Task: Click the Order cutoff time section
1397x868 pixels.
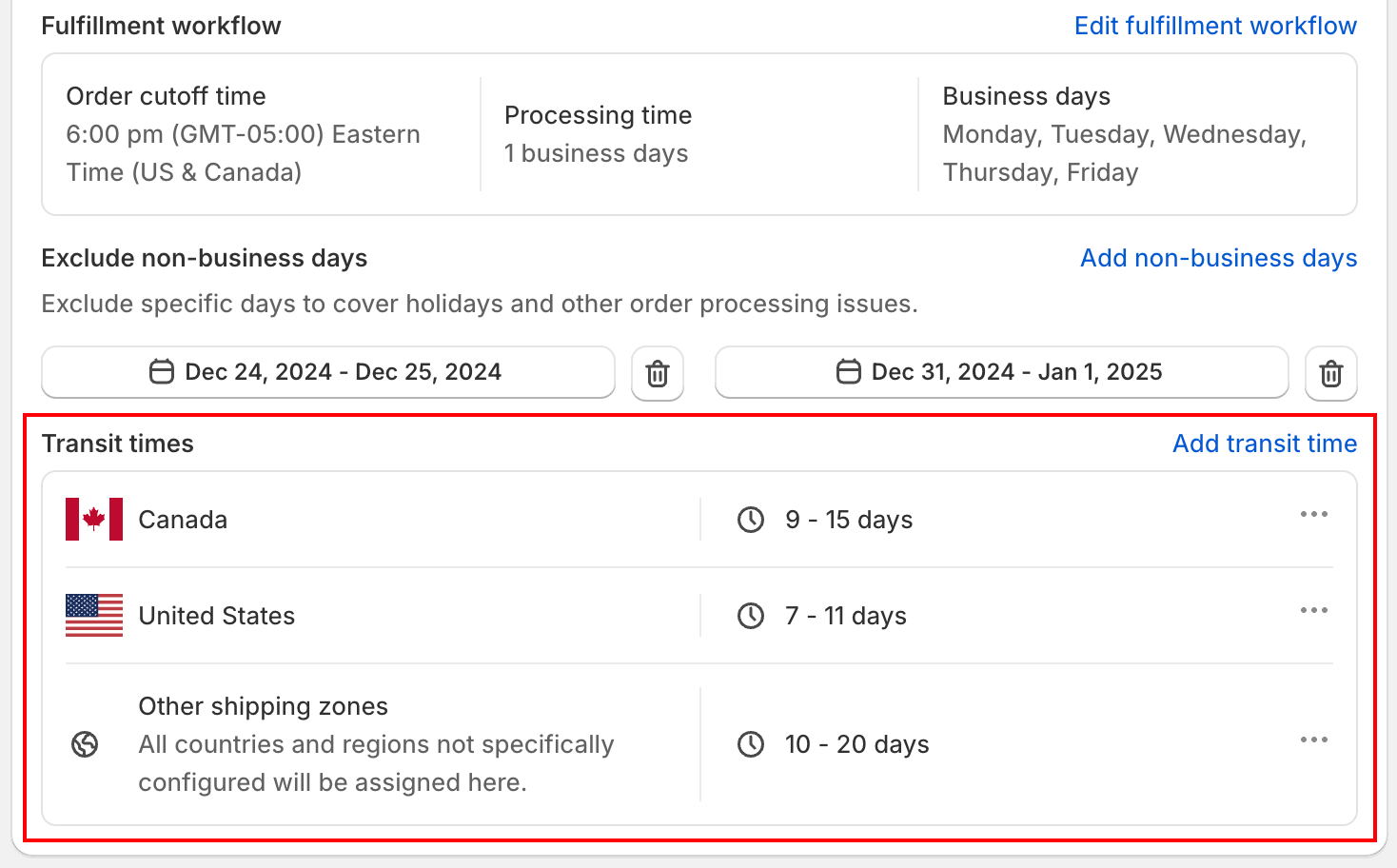Action: point(262,134)
